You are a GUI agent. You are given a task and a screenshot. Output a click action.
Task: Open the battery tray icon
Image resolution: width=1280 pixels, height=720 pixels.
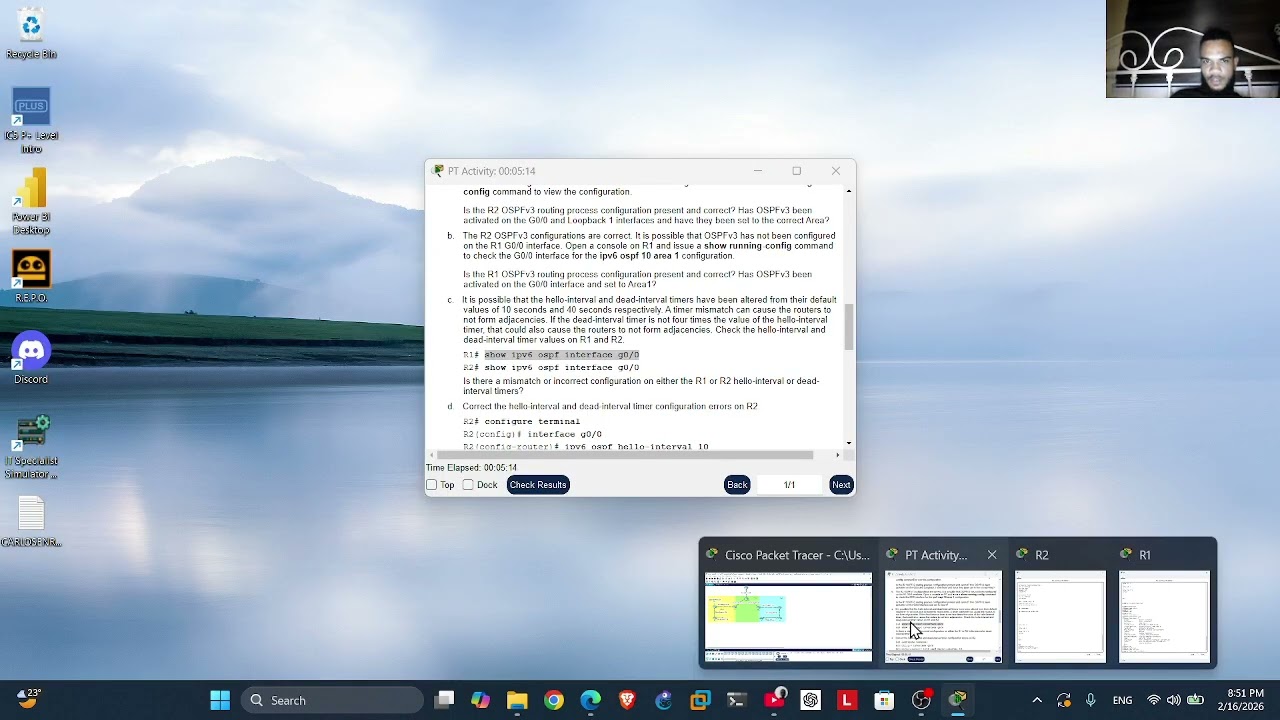1194,700
